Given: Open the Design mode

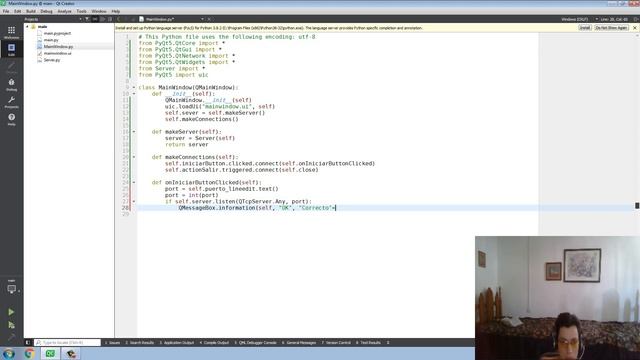Looking at the screenshot, I should tap(11, 67).
